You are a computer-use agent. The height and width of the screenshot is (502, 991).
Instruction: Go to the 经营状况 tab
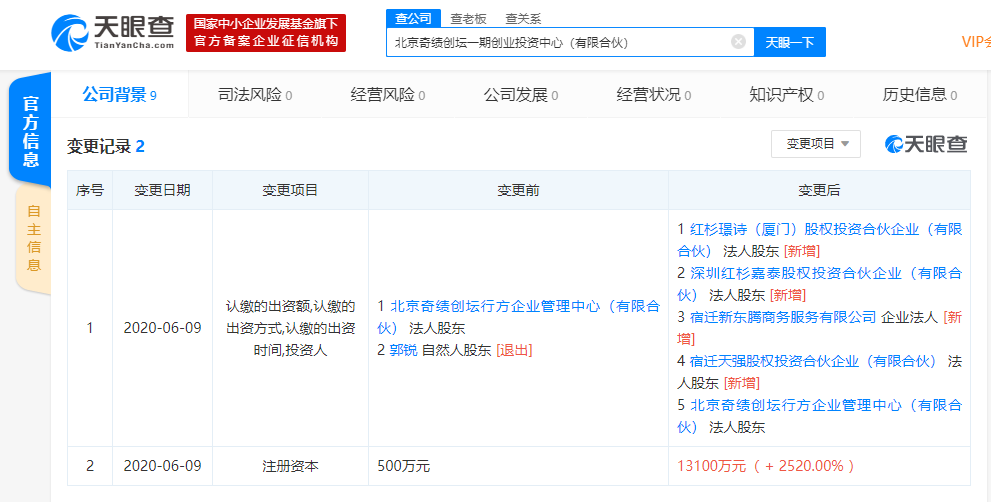tap(654, 95)
